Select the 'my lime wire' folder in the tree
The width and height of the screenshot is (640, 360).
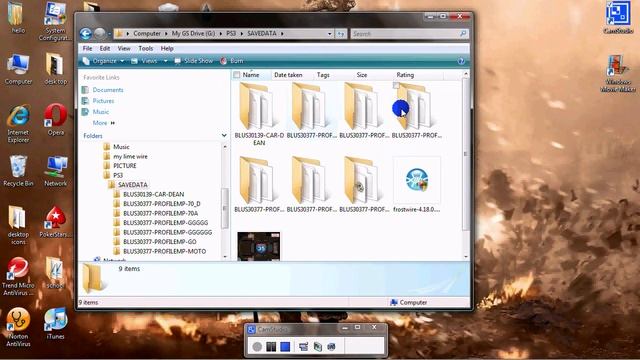[130, 156]
